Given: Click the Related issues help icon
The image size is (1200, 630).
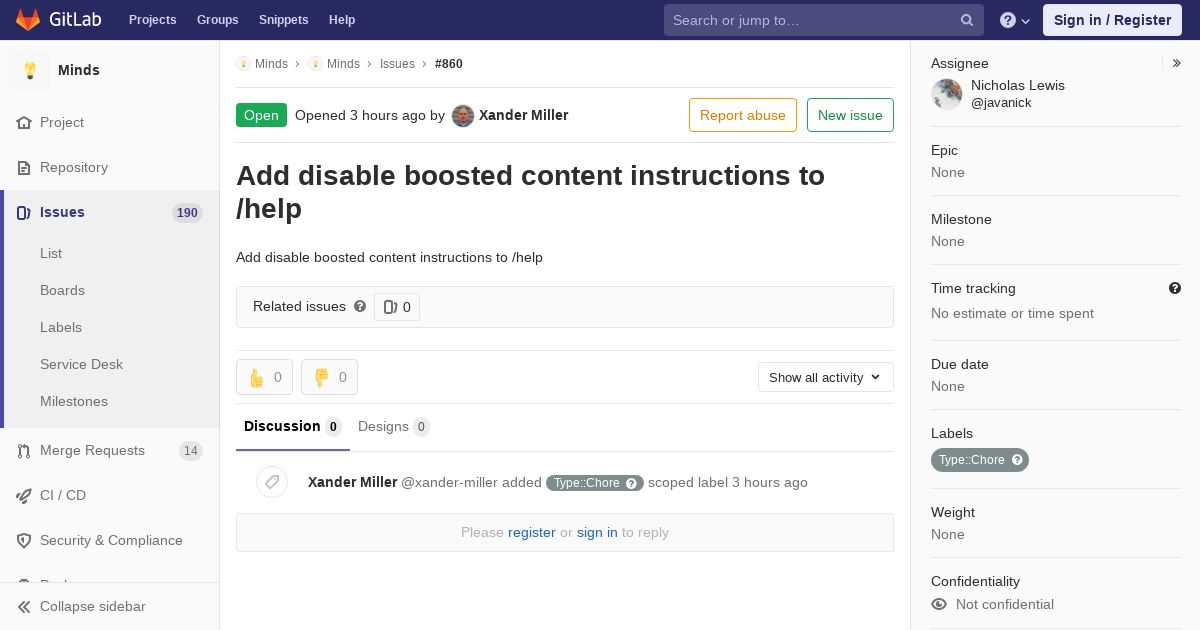Looking at the screenshot, I should [360, 306].
